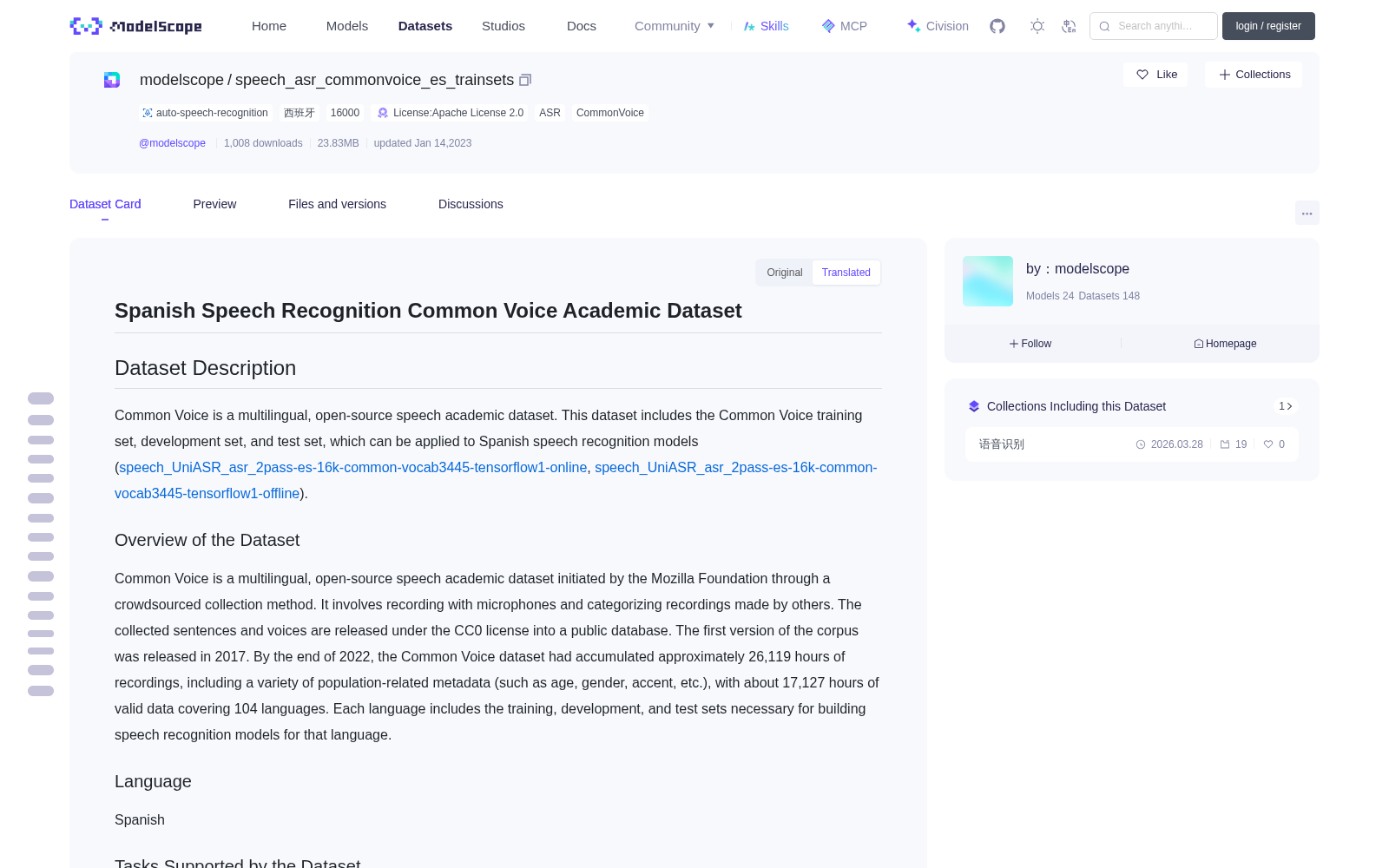Click the 'Dataset Description' heading
Image resolution: width=1389 pixels, height=868 pixels.
point(205,368)
